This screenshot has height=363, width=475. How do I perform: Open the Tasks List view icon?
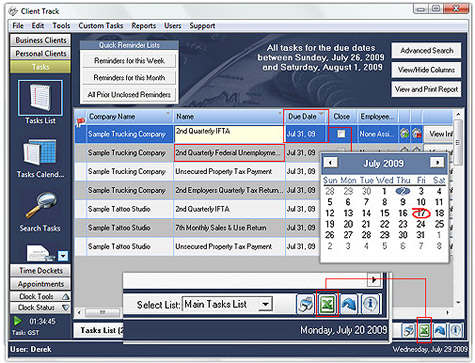pos(40,98)
